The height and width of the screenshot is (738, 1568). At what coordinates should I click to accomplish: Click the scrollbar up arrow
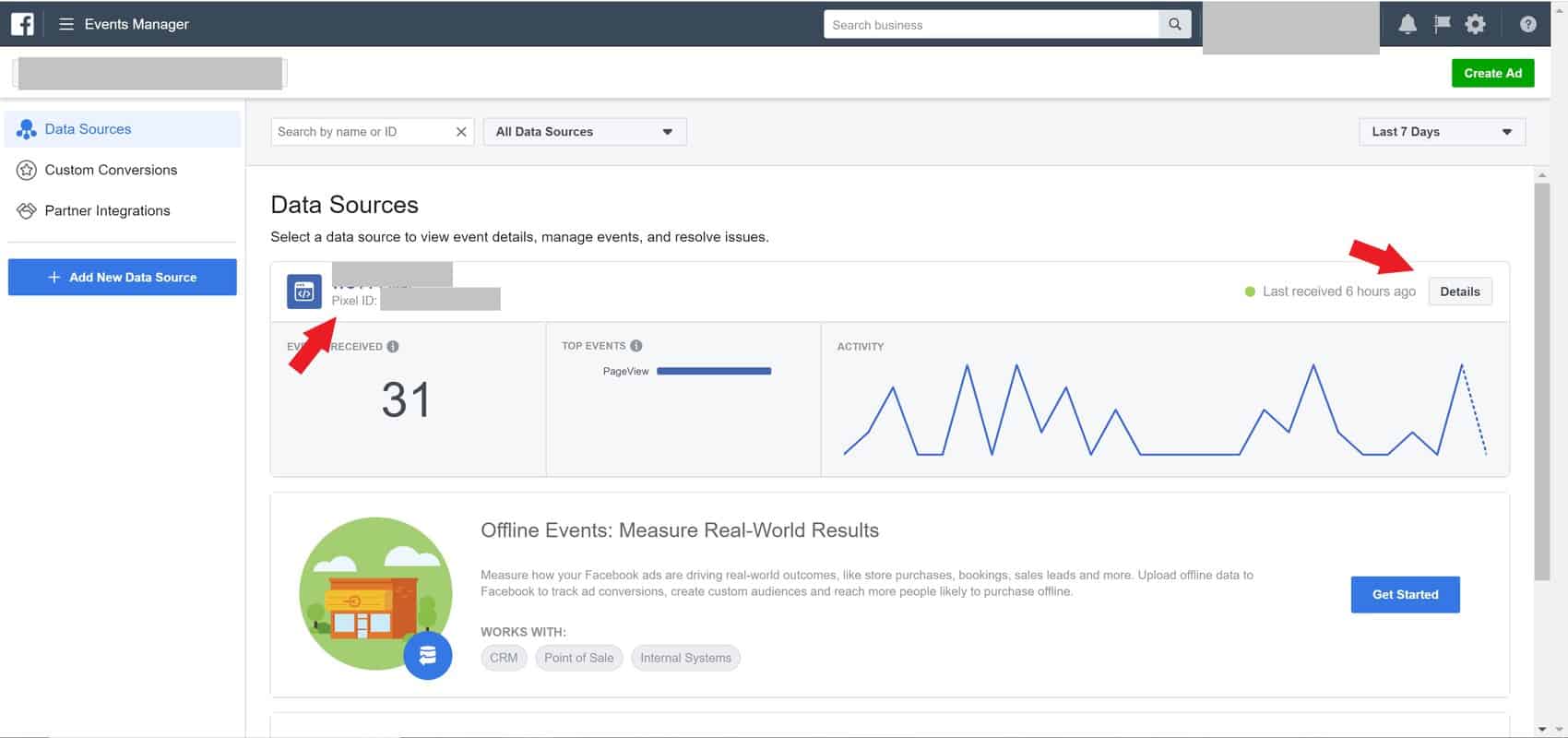(x=1541, y=174)
